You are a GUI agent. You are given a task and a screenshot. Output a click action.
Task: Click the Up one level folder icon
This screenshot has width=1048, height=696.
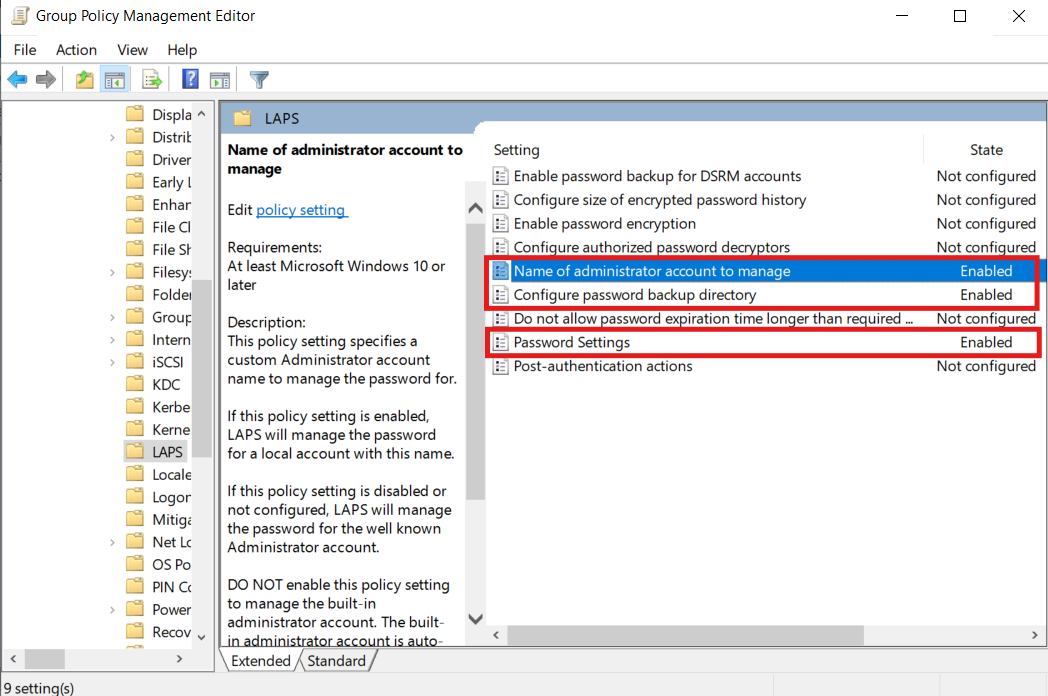tap(85, 80)
